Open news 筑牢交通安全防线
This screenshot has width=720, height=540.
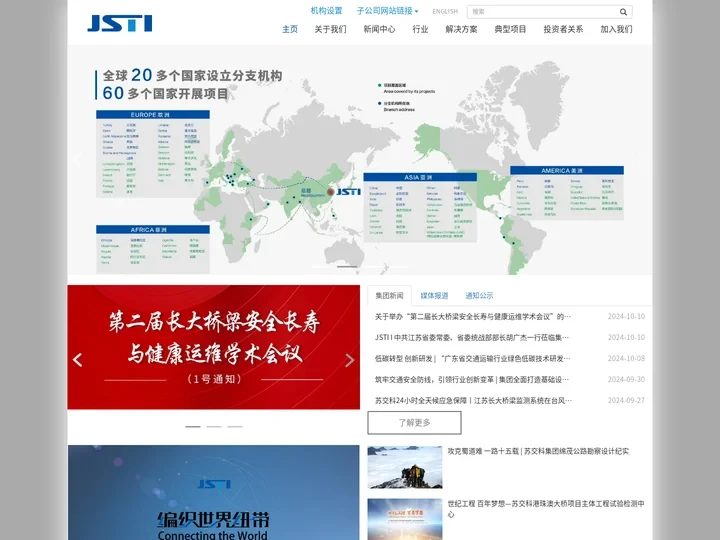tap(472, 379)
